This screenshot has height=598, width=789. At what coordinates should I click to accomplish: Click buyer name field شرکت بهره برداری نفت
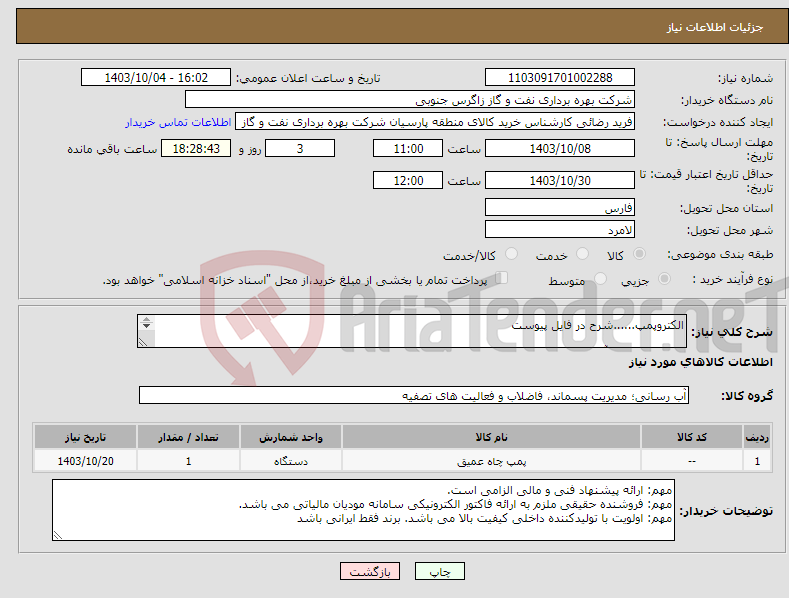(410, 100)
